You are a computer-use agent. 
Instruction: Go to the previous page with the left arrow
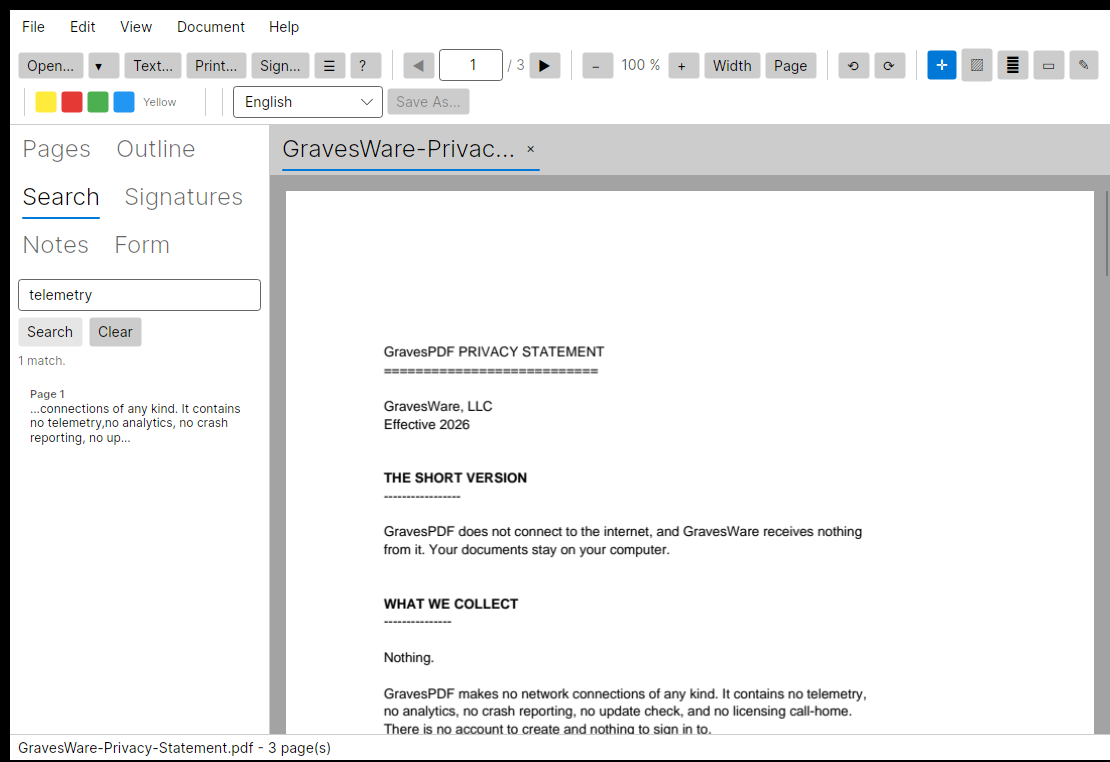click(x=418, y=66)
